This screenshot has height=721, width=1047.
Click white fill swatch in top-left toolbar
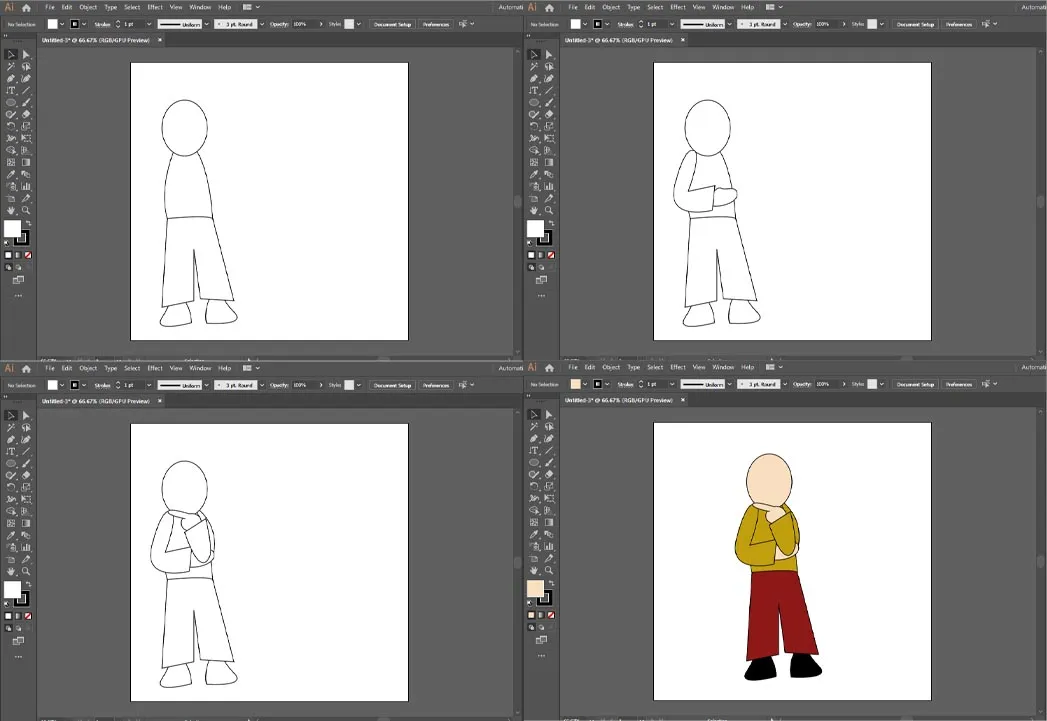coord(11,228)
